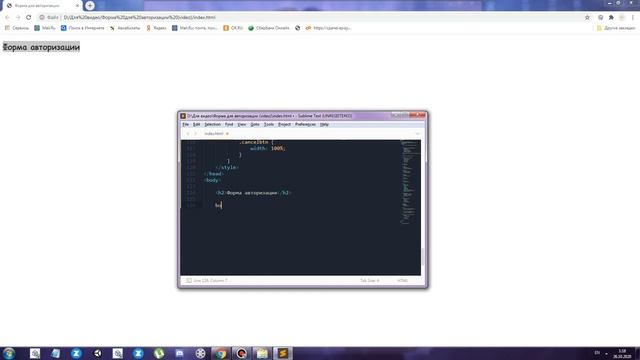
Task: Click Sublime's previous tab arrow
Action: [188, 134]
